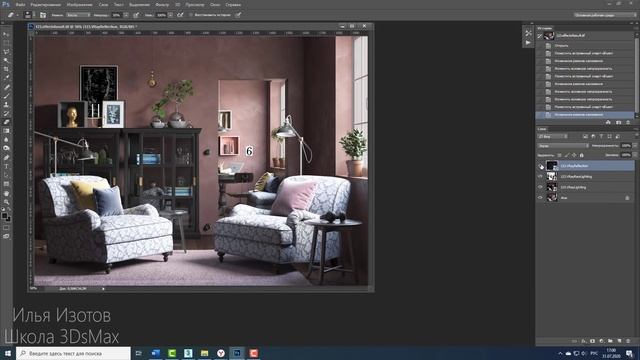Select the Path Selection tool

[6, 175]
